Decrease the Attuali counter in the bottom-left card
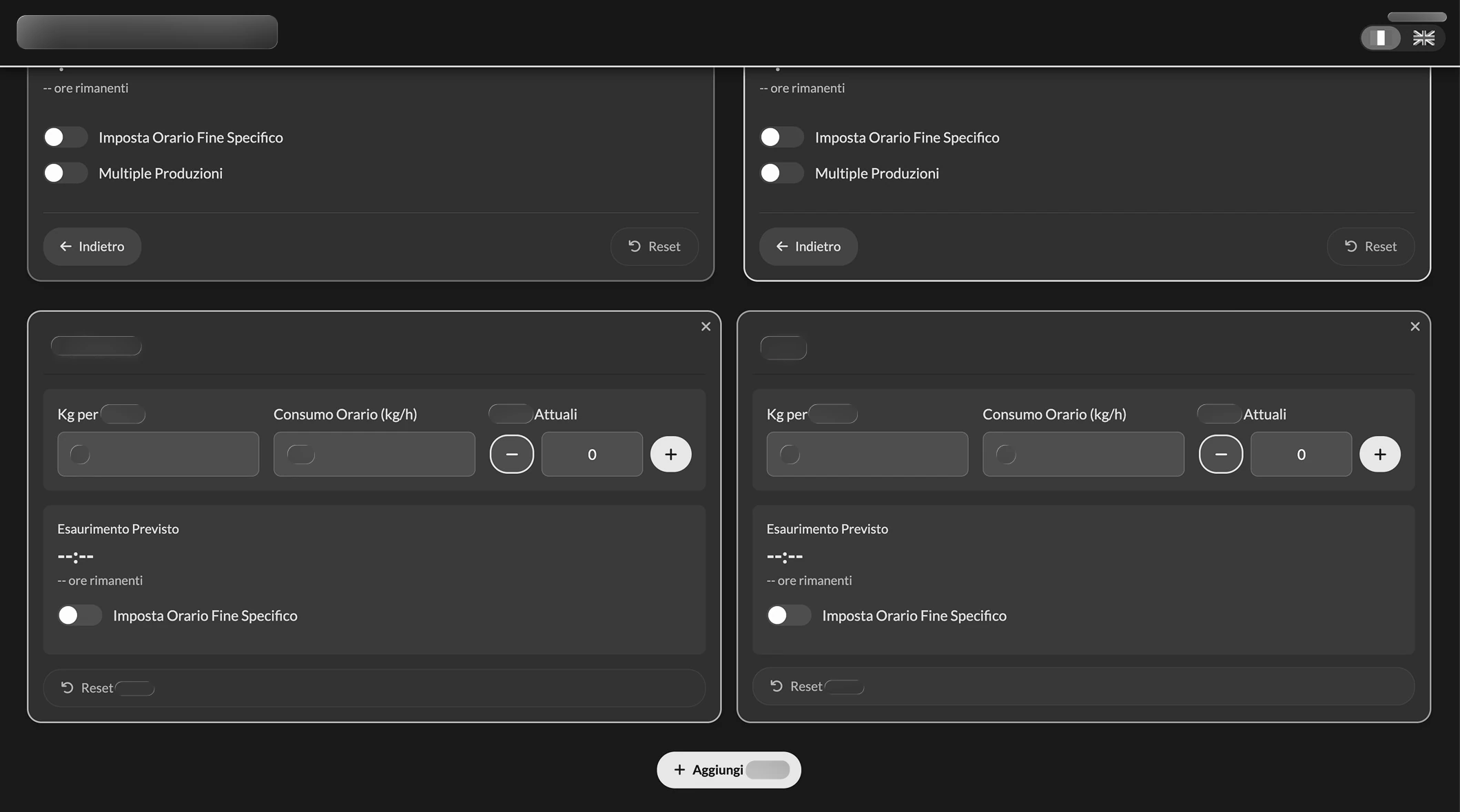 511,454
